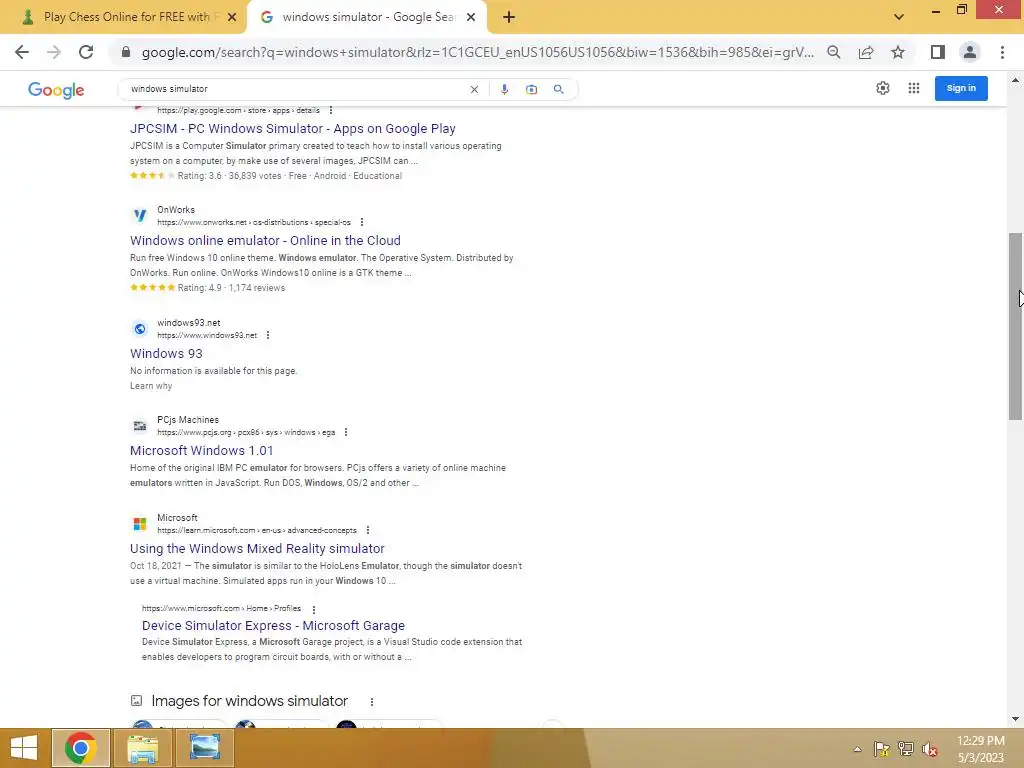This screenshot has height=768, width=1024.
Task: Open Microsoft Windows 1.01 result
Action: [201, 451]
